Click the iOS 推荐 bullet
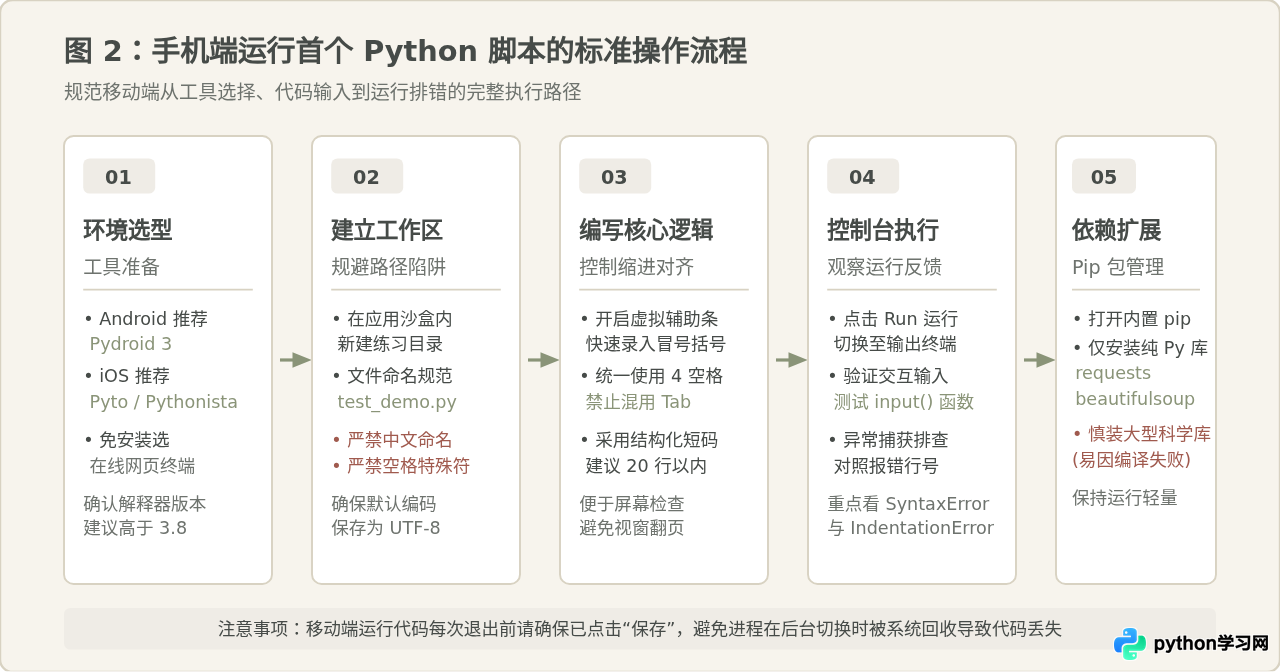 click(x=127, y=376)
